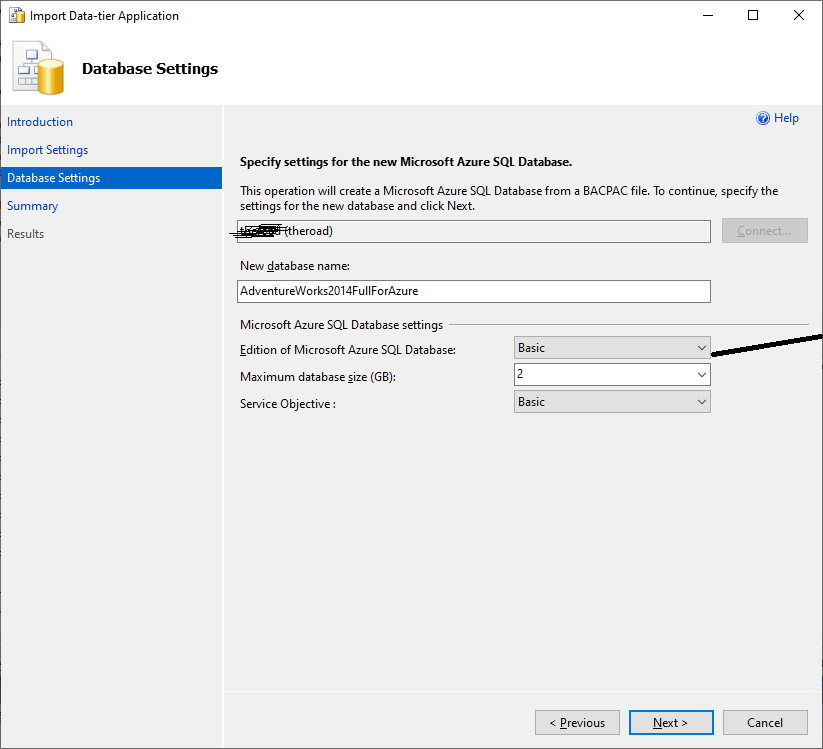
Task: Close the Import Data-tier Application window
Action: coord(799,15)
